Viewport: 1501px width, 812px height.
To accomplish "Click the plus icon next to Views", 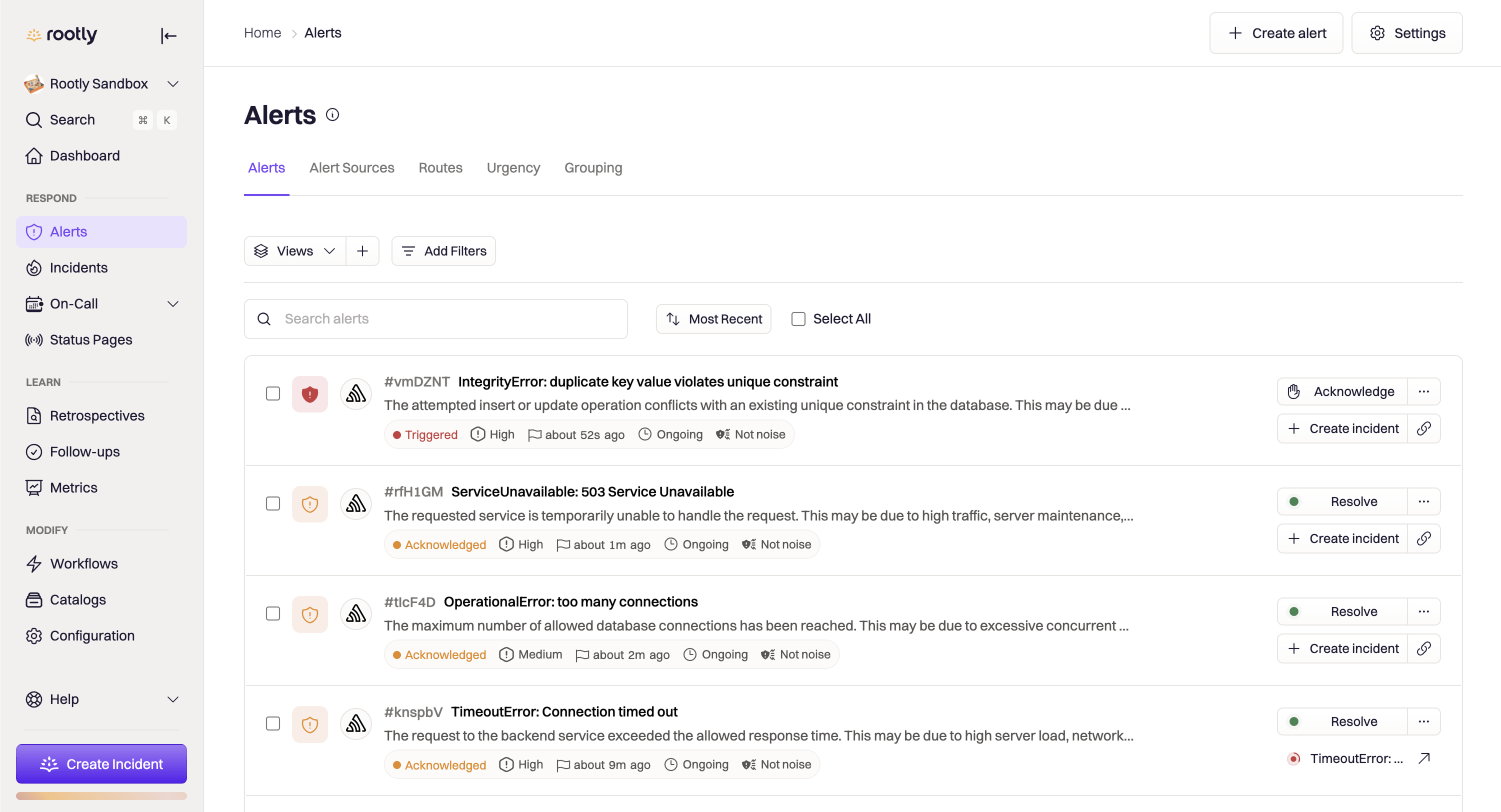I will 362,251.
